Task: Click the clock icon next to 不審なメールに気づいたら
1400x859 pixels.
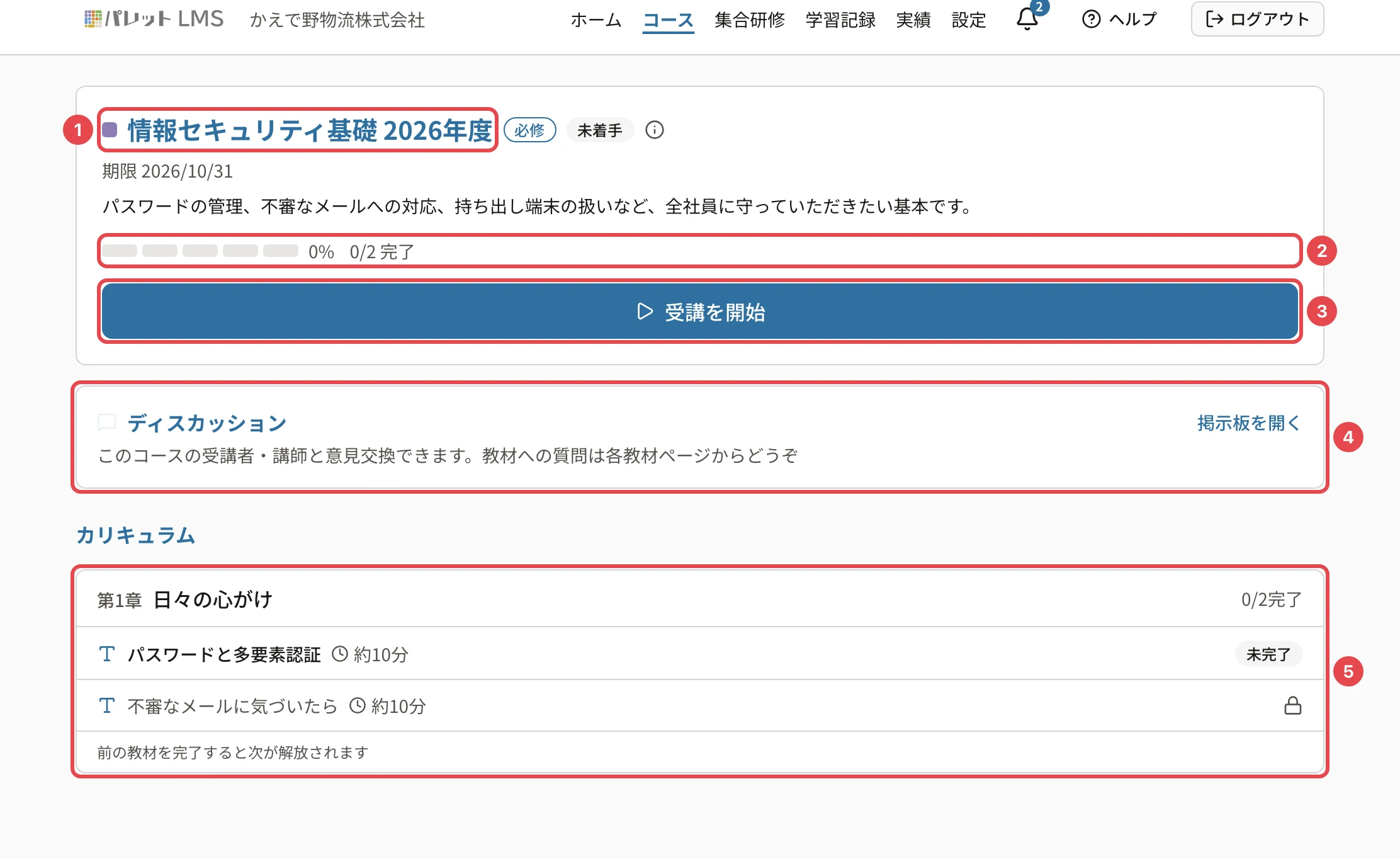Action: click(x=358, y=705)
